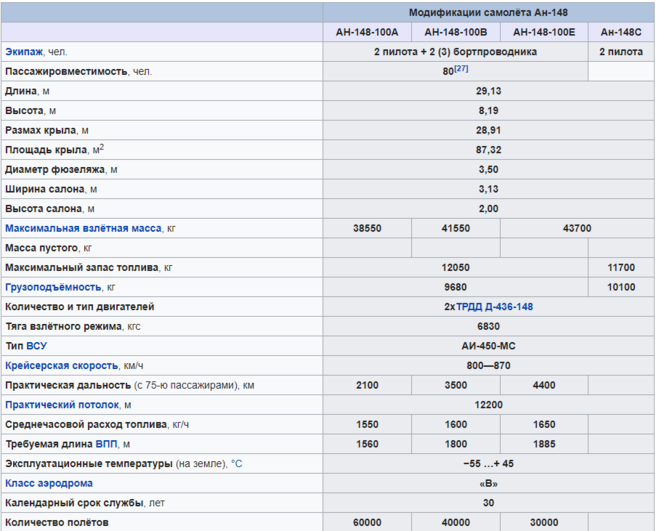Screen dimensions: 659x531
Task: Click fuel consumption value 1550
Action: [x=367, y=425]
